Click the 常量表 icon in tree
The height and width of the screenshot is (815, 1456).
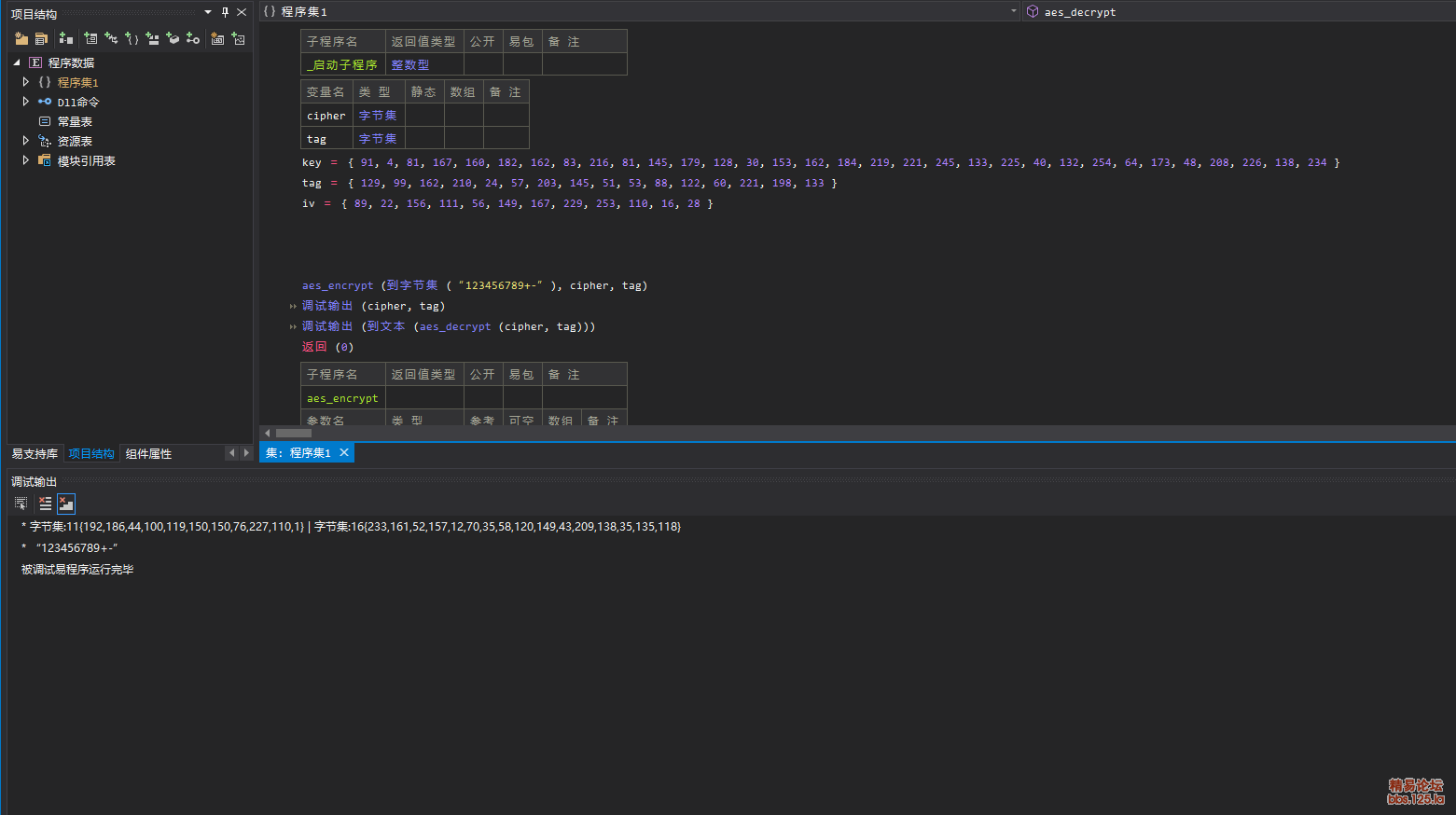click(x=45, y=121)
